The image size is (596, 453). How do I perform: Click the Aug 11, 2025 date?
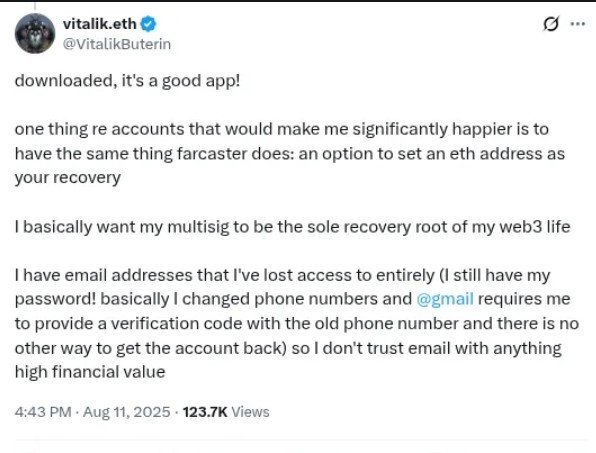pyautogui.click(x=127, y=412)
